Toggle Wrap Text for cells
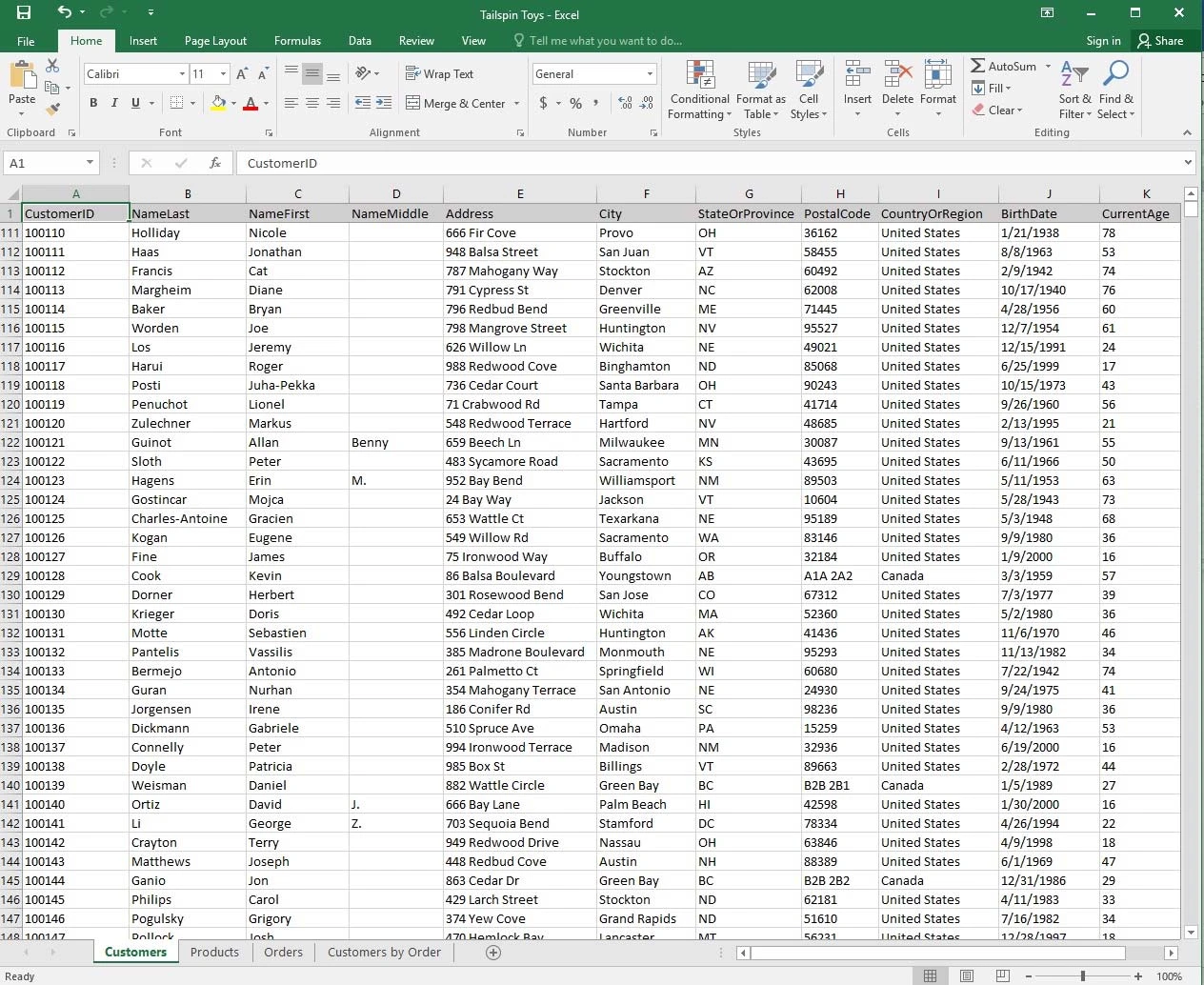The width and height of the screenshot is (1204, 985). tap(439, 74)
